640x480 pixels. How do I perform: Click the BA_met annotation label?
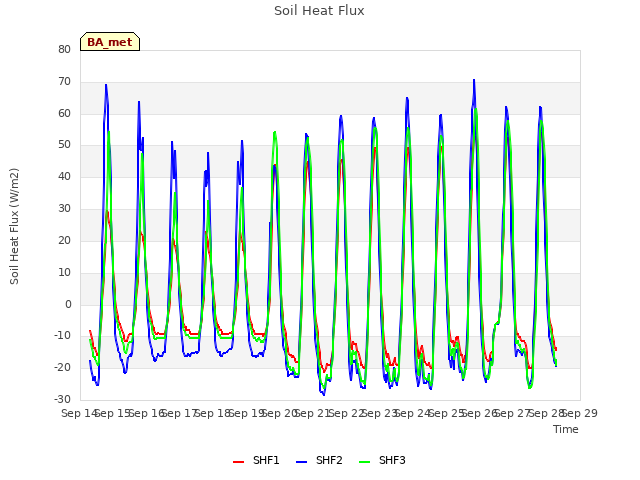pyautogui.click(x=110, y=42)
